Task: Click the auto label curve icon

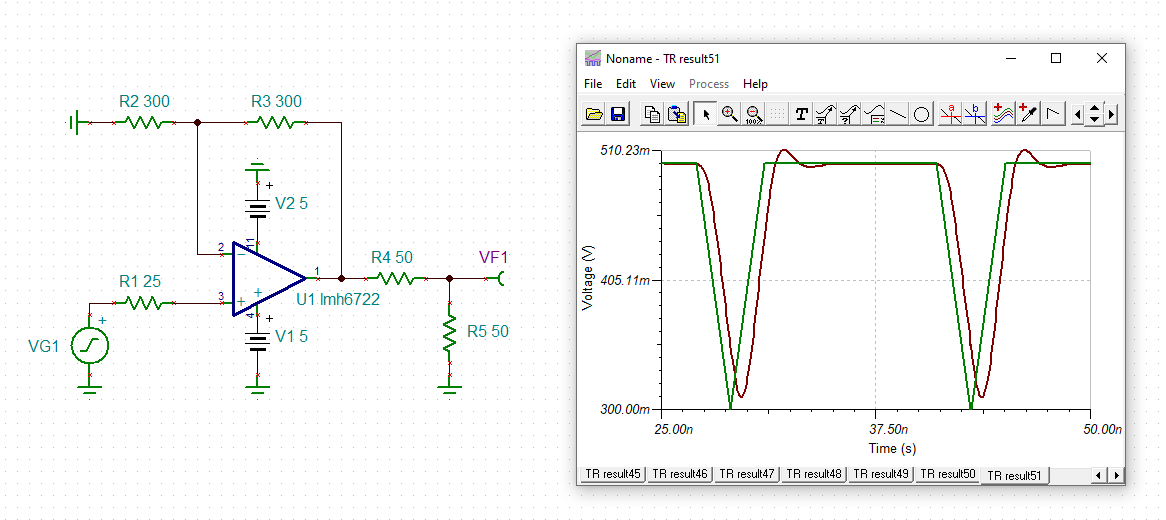Action: coord(825,114)
